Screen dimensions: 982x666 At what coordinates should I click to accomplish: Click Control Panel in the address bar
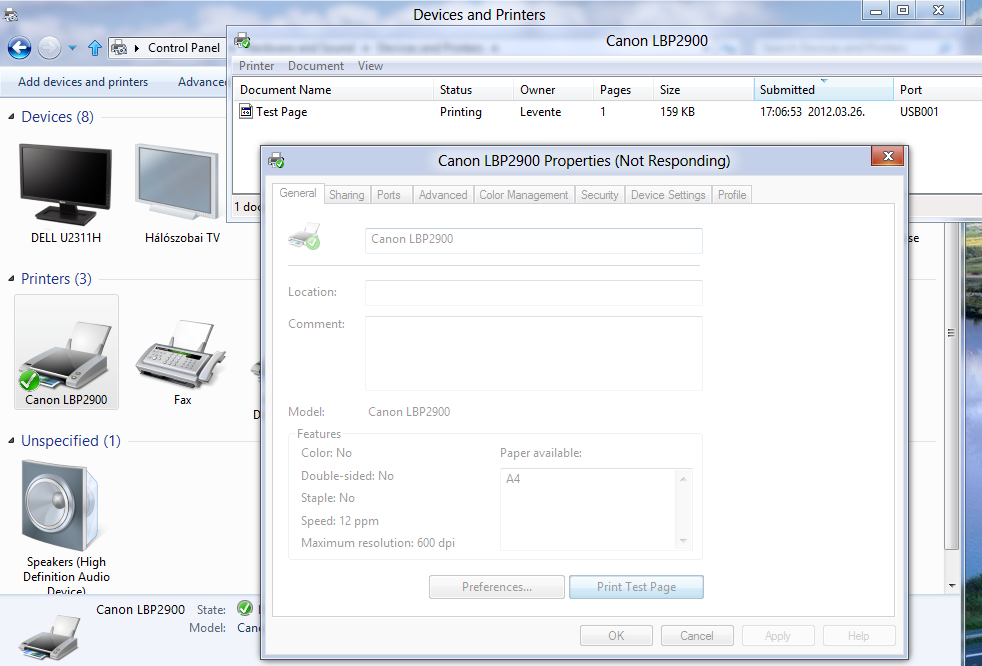click(x=183, y=48)
